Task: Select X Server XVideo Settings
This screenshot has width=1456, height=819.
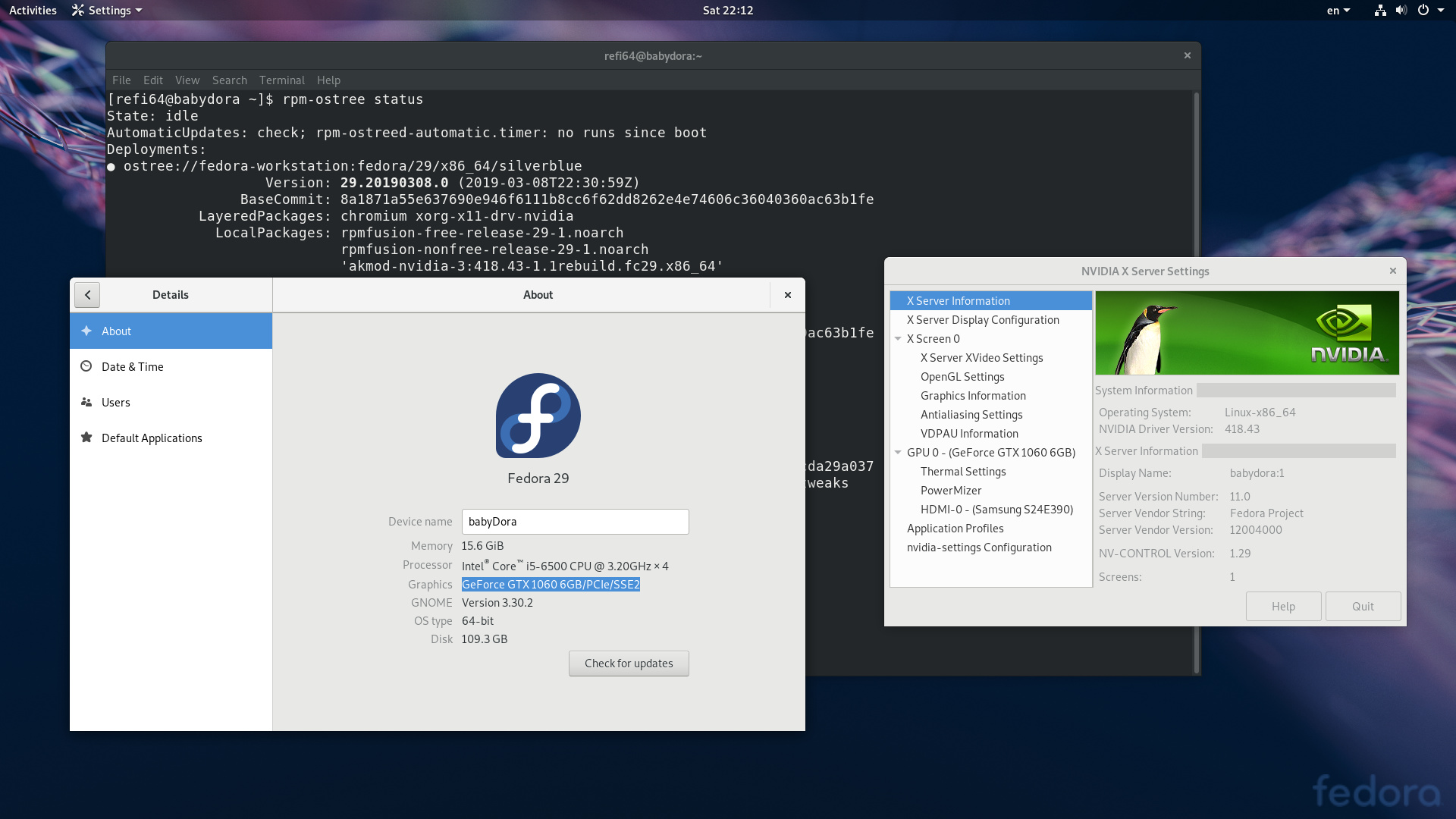Action: pos(991,358)
